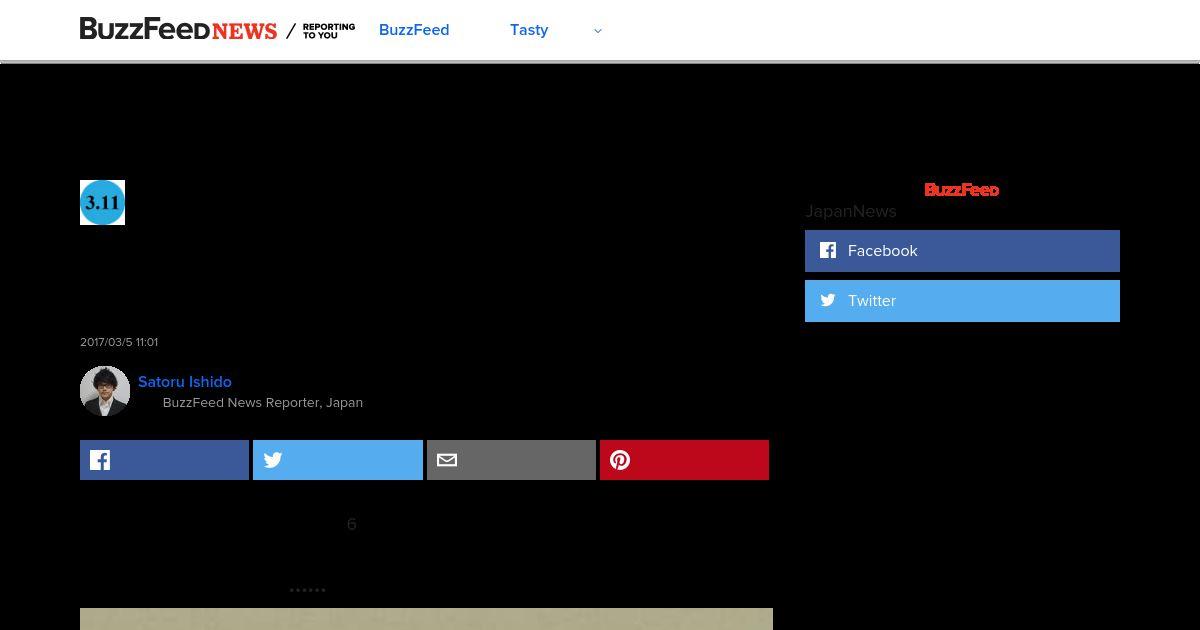Click the 2017/03/5 11:01 timestamp
1200x630 pixels.
[119, 342]
